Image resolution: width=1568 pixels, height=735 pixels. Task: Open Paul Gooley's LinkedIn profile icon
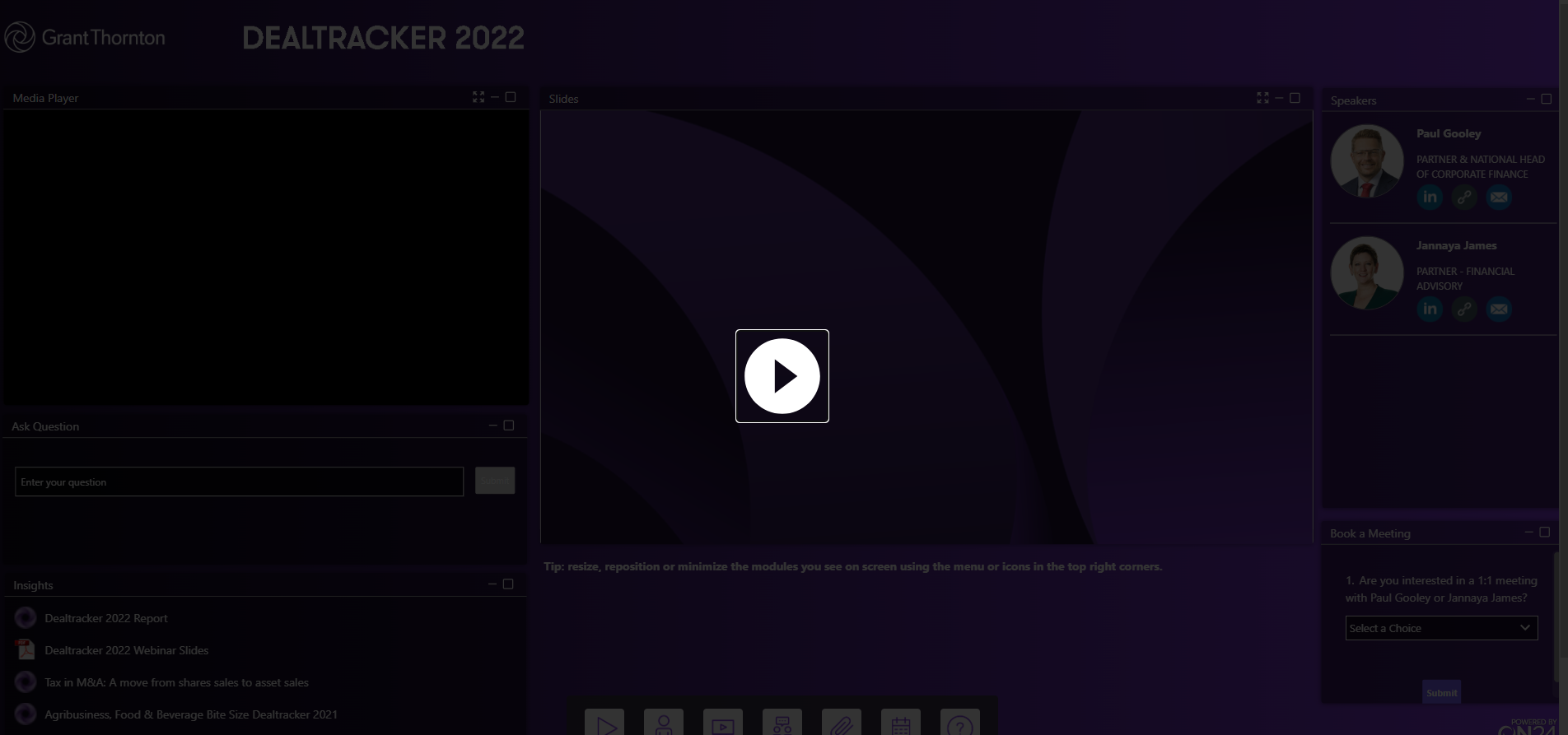pyautogui.click(x=1430, y=198)
